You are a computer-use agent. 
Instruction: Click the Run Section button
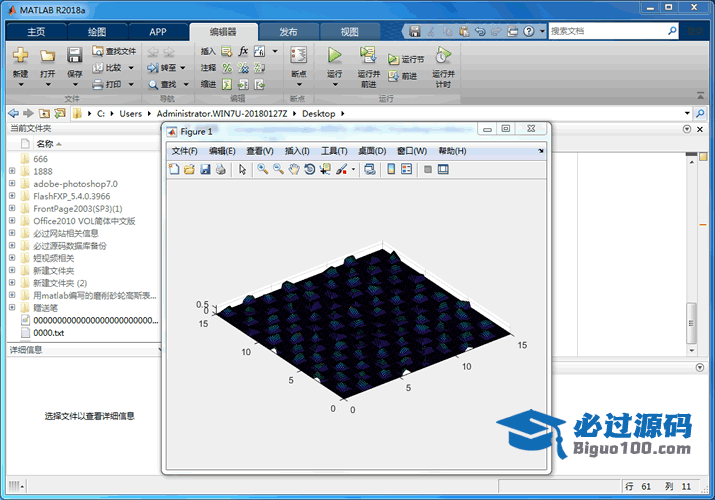point(406,59)
